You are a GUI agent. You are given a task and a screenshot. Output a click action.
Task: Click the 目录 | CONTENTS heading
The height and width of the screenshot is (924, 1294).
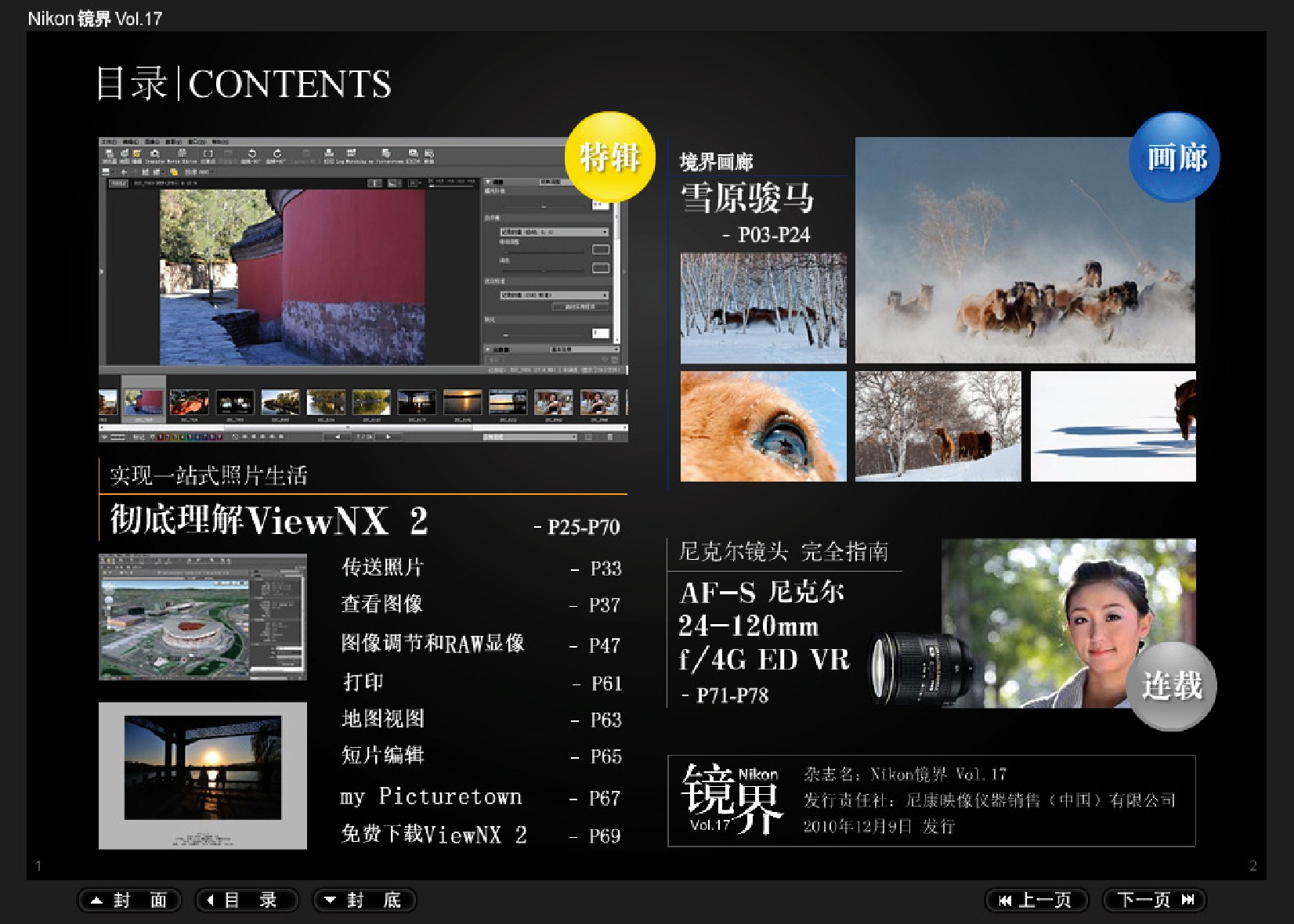(244, 84)
